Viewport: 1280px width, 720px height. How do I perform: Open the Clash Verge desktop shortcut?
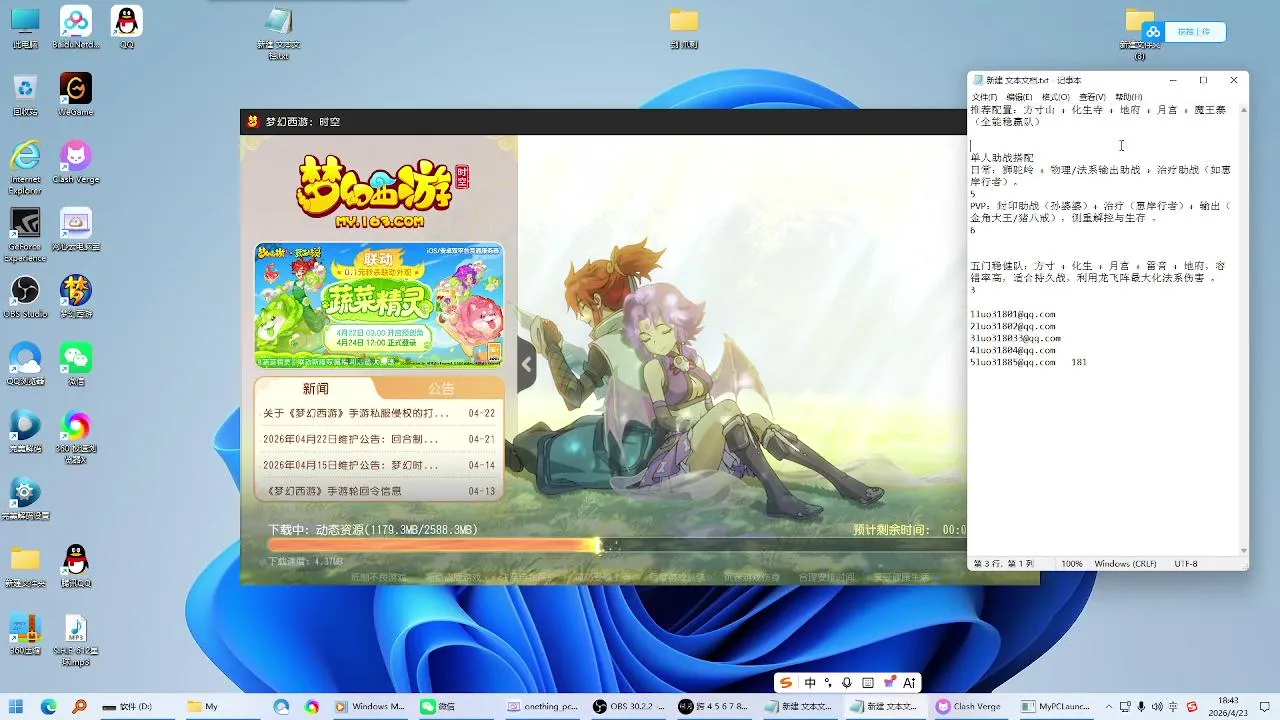(76, 162)
